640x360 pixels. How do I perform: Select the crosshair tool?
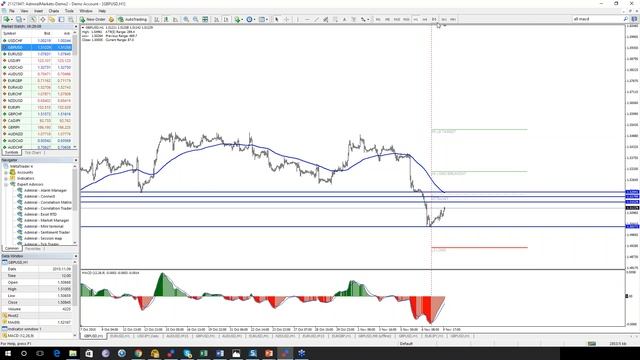[286, 19]
